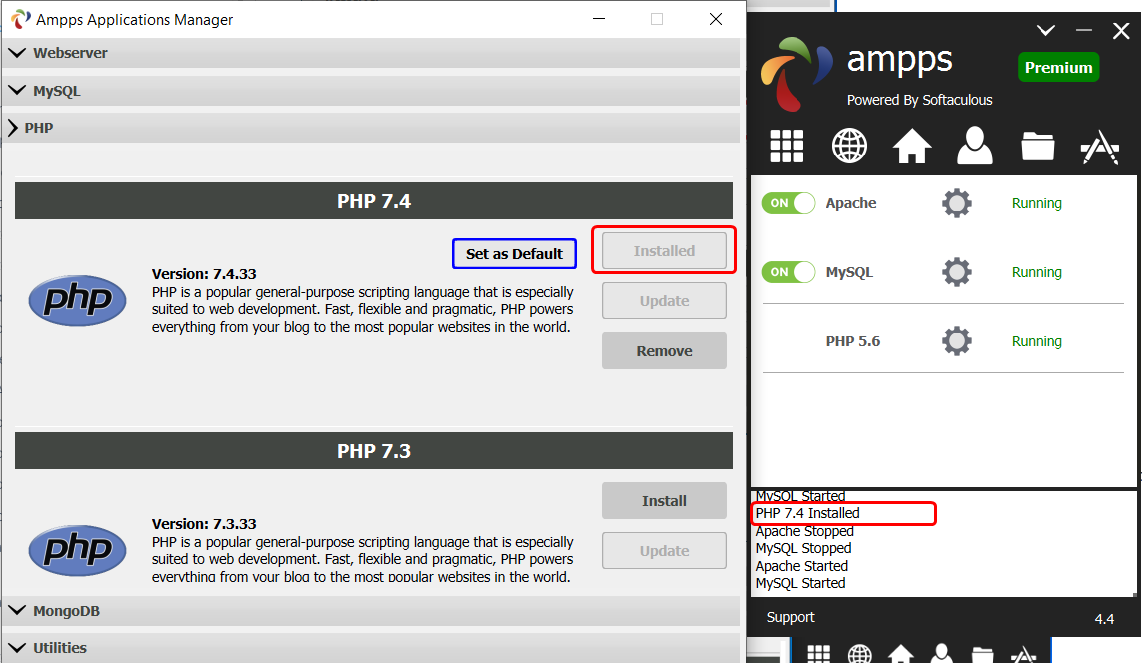
Task: Collapse the PHP section
Action: point(371,128)
